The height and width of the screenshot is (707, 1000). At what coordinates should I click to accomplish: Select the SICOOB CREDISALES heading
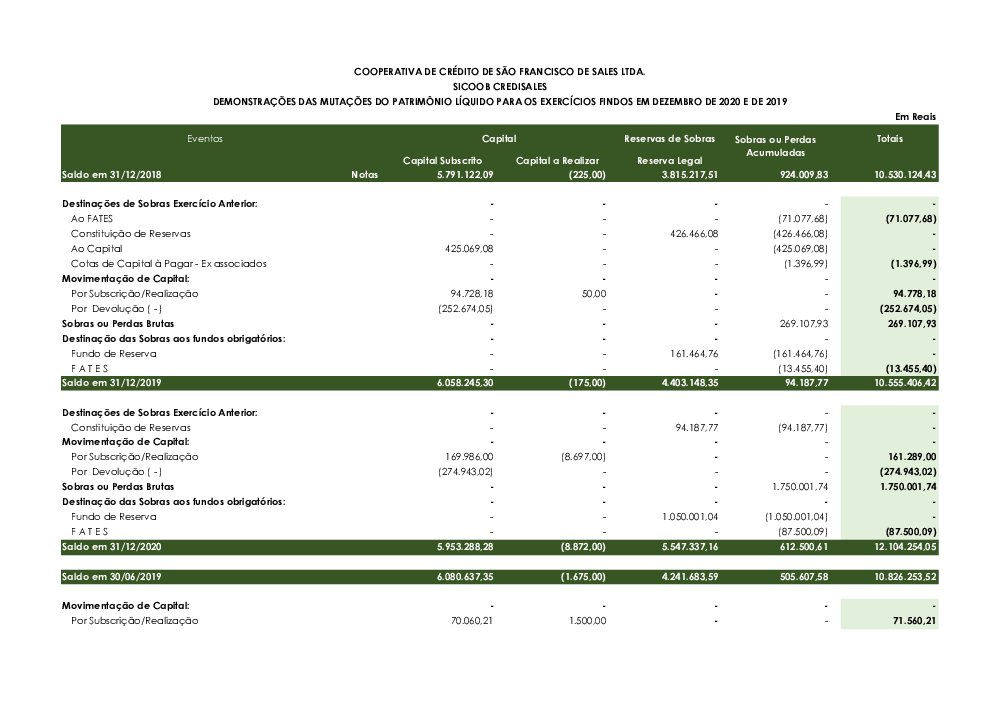click(499, 87)
